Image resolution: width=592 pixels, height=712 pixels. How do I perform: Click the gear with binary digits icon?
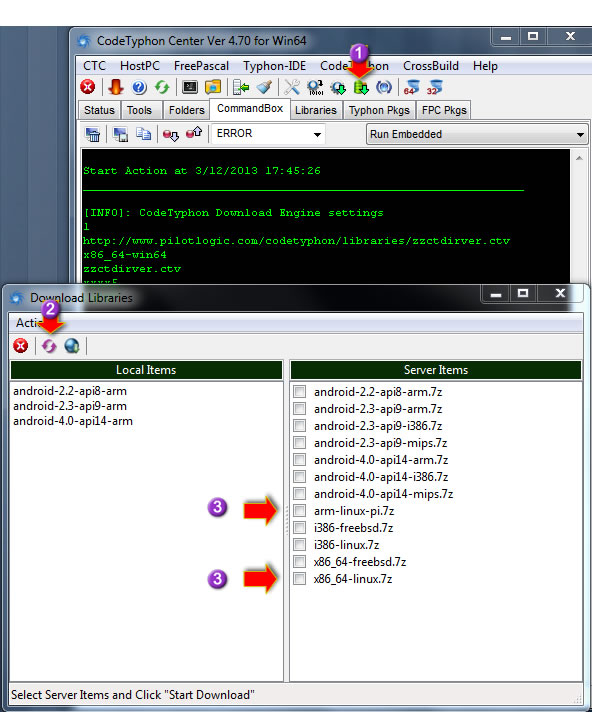(x=315, y=87)
